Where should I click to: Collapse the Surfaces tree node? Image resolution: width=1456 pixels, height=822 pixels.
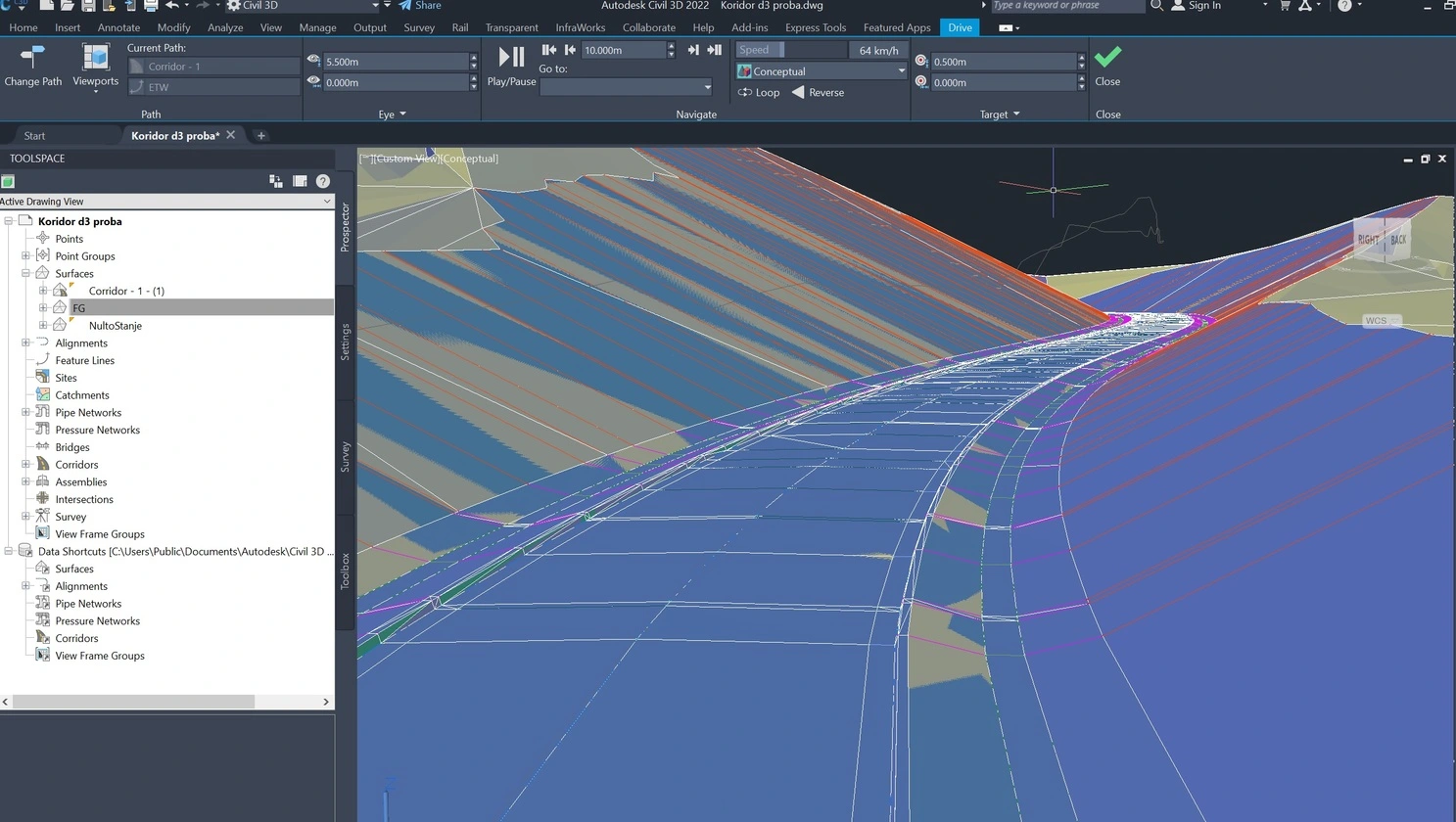(x=26, y=274)
